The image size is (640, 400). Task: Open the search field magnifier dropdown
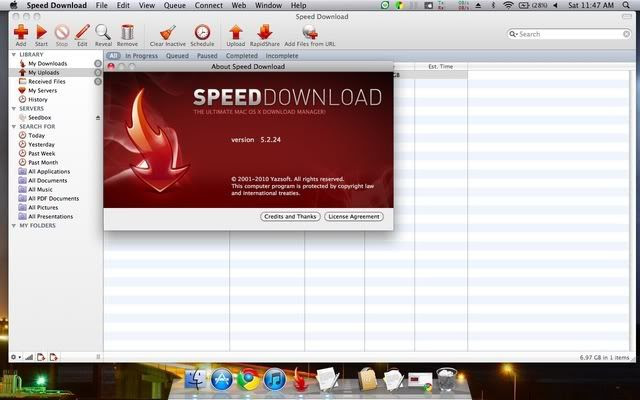pos(513,34)
